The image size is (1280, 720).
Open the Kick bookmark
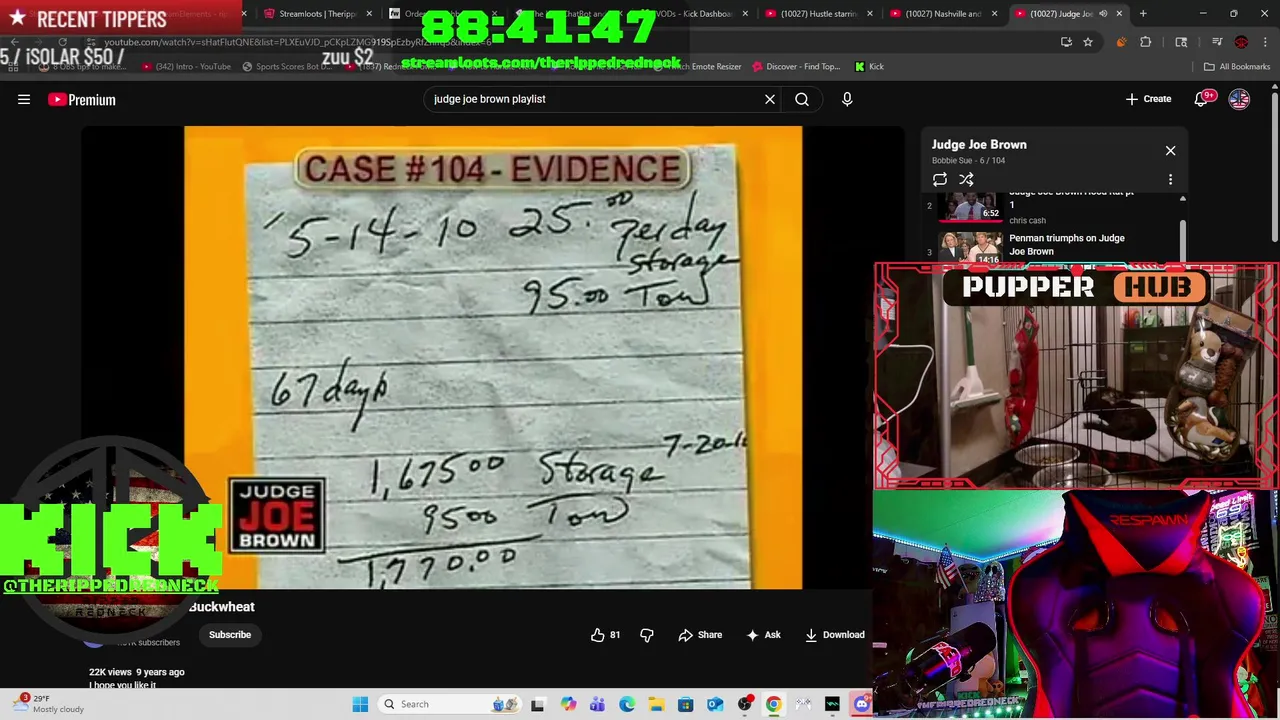869,67
